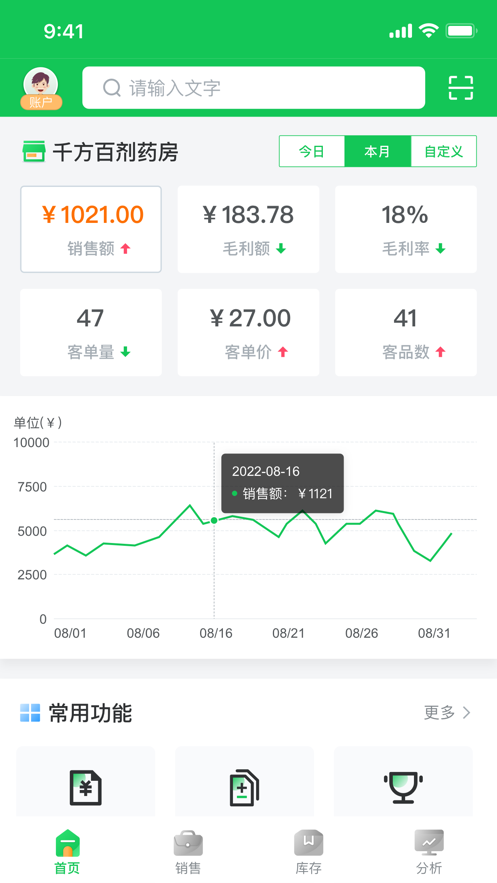Focus the search field 请输入文字
This screenshot has height=883, width=497.
[253, 88]
